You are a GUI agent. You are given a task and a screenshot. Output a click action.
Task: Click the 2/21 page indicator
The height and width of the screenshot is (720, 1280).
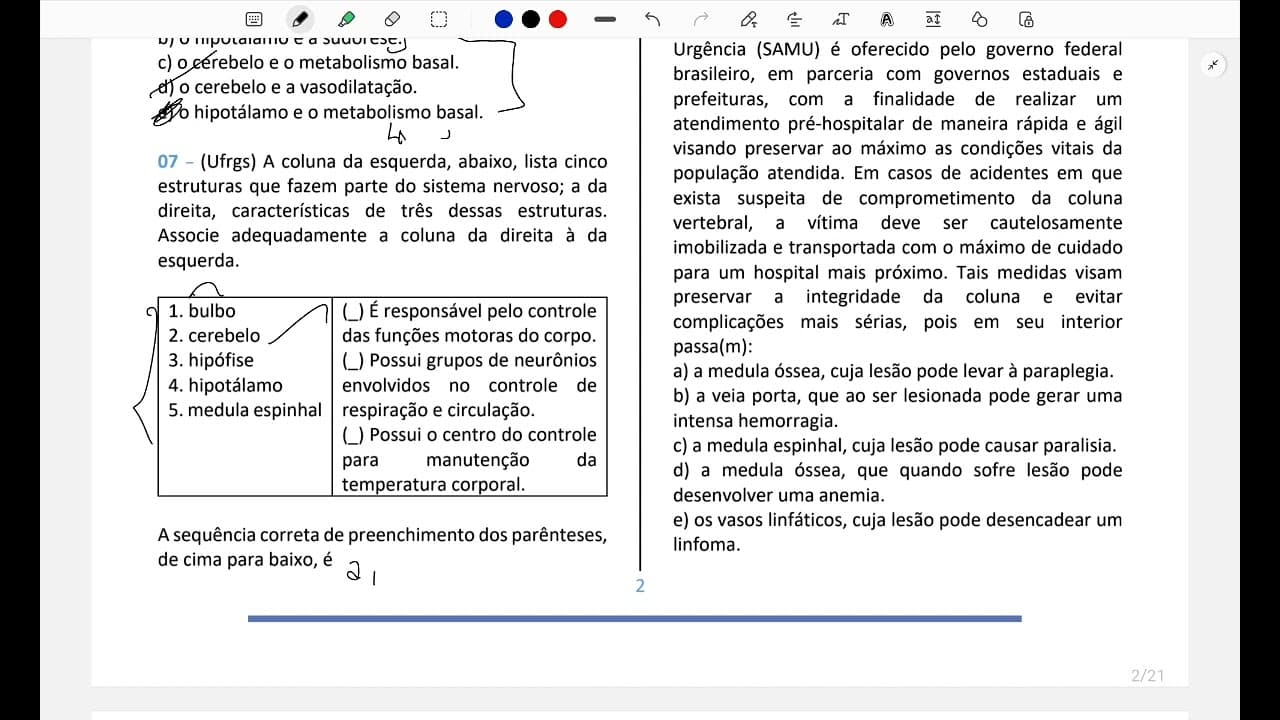click(1147, 676)
